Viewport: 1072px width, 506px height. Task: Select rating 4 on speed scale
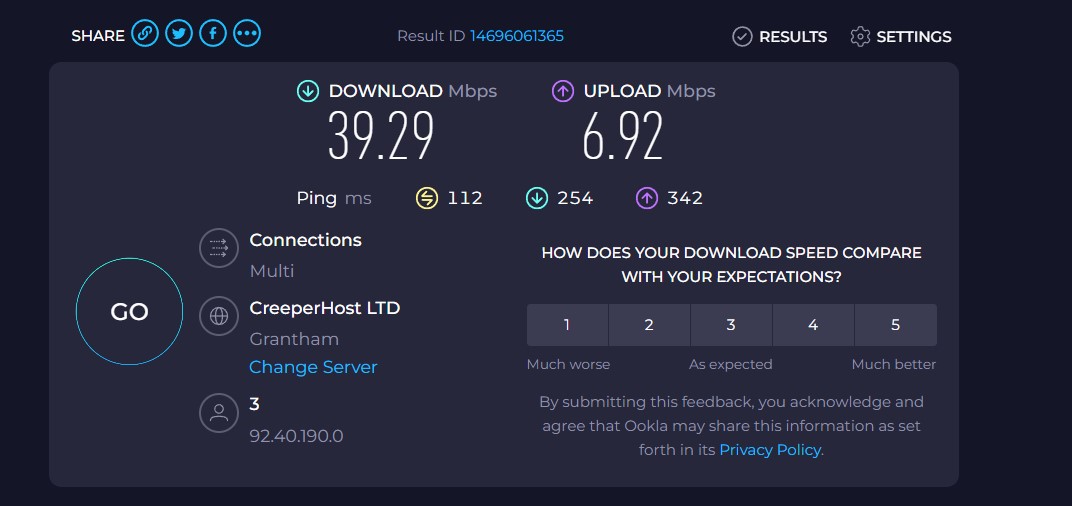813,325
